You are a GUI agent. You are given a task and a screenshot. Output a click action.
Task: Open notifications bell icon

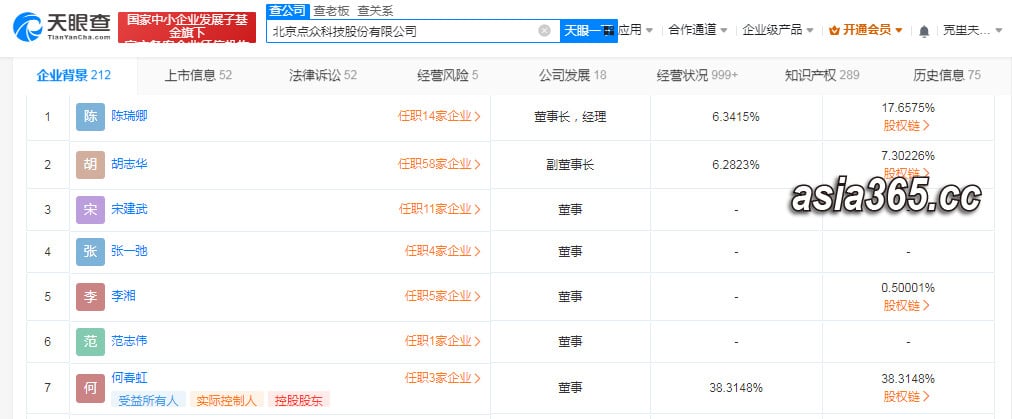pyautogui.click(x=924, y=30)
